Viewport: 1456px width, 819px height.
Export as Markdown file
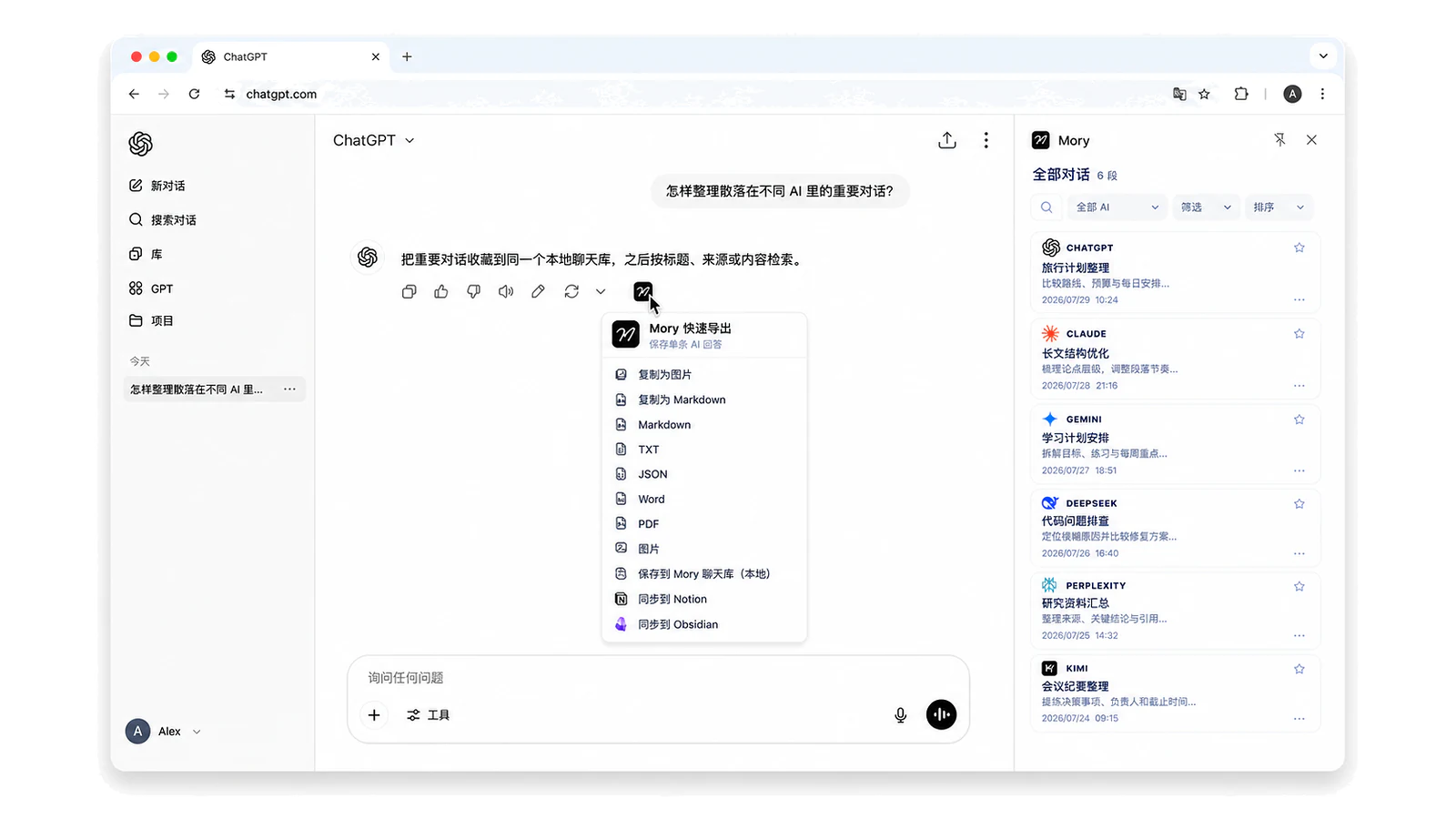click(x=704, y=425)
